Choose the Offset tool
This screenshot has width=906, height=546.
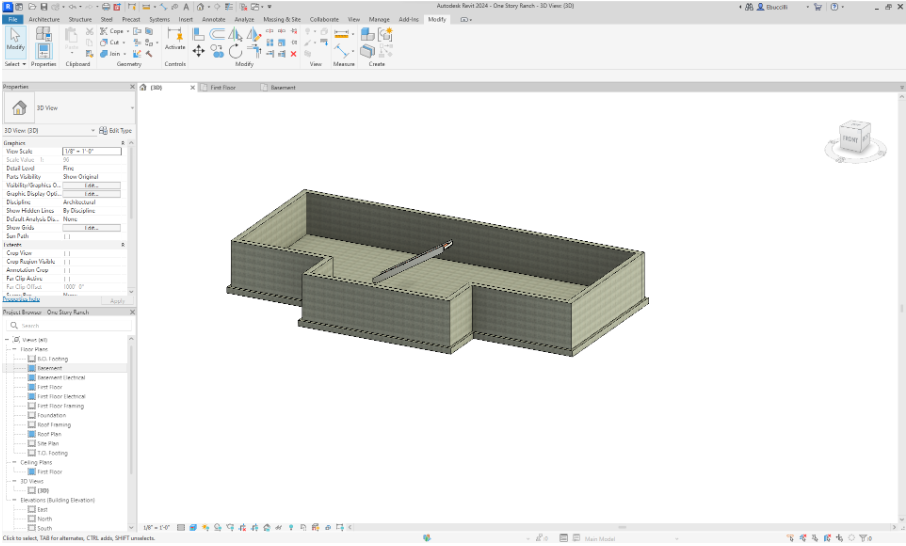coord(217,34)
